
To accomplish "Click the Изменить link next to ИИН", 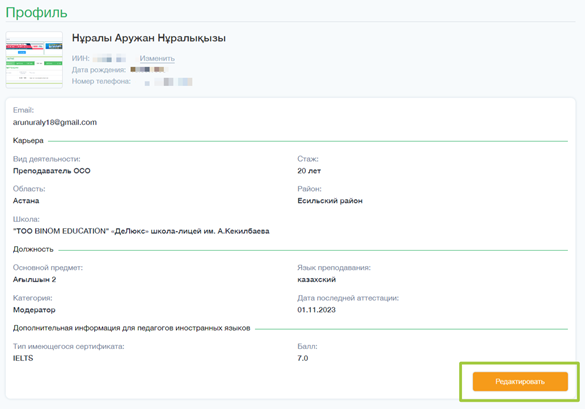I will pos(157,58).
